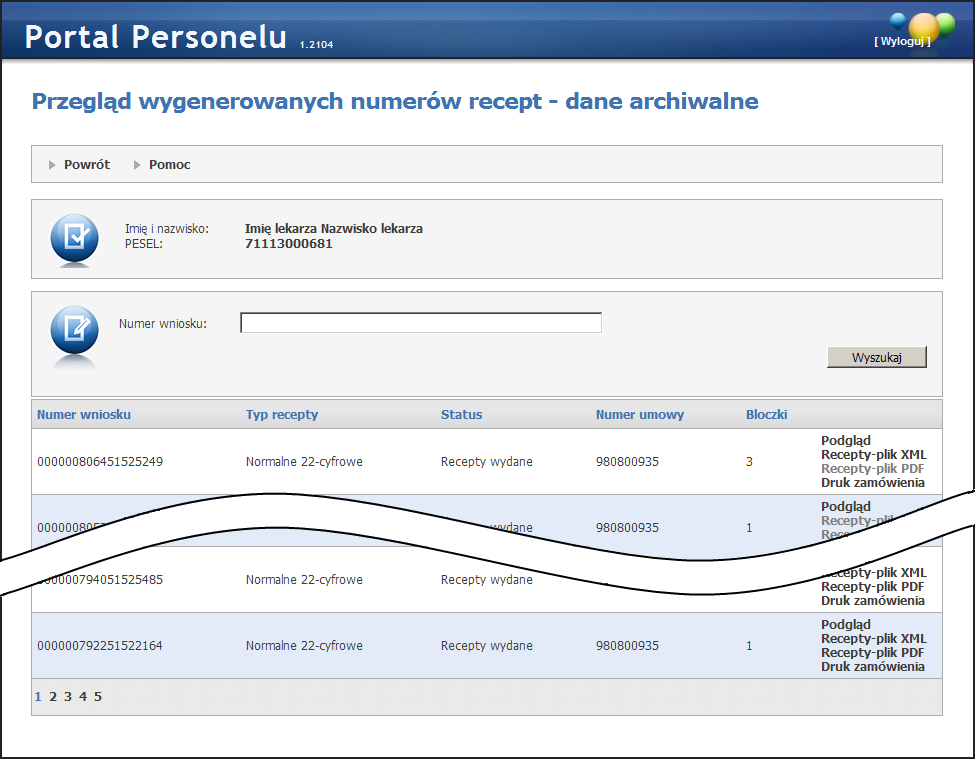The height and width of the screenshot is (759, 975).
Task: Click the version number 1.2104
Action: (x=317, y=45)
